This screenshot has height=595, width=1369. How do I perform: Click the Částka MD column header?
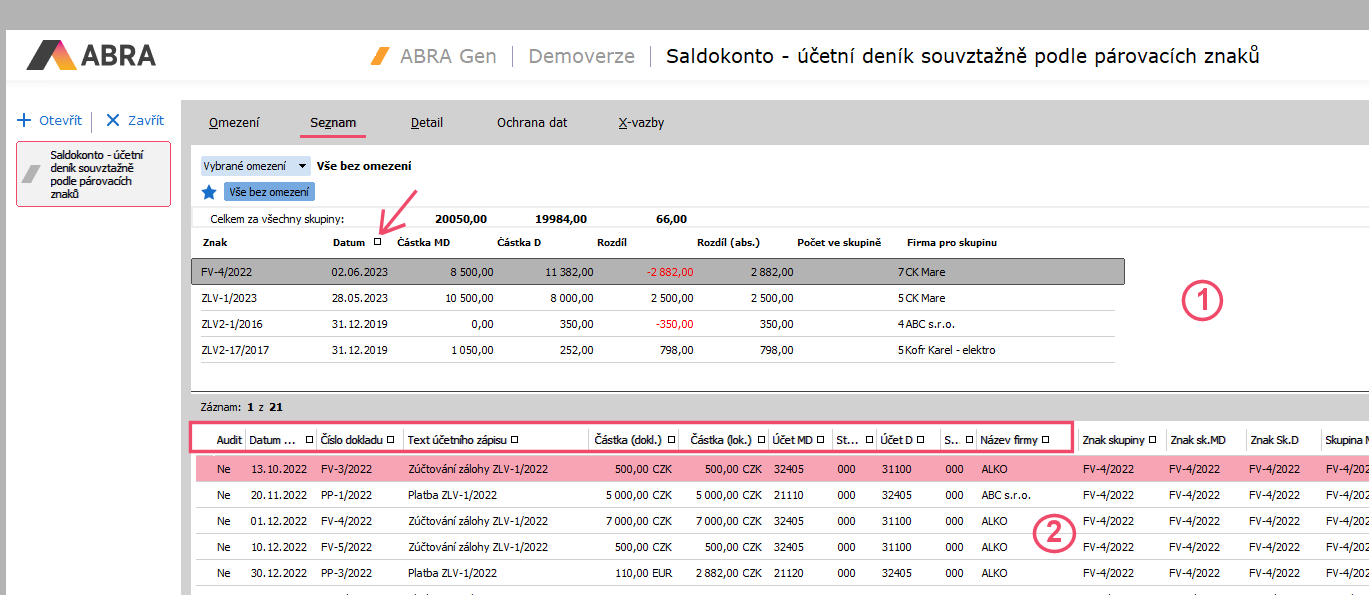pos(423,242)
